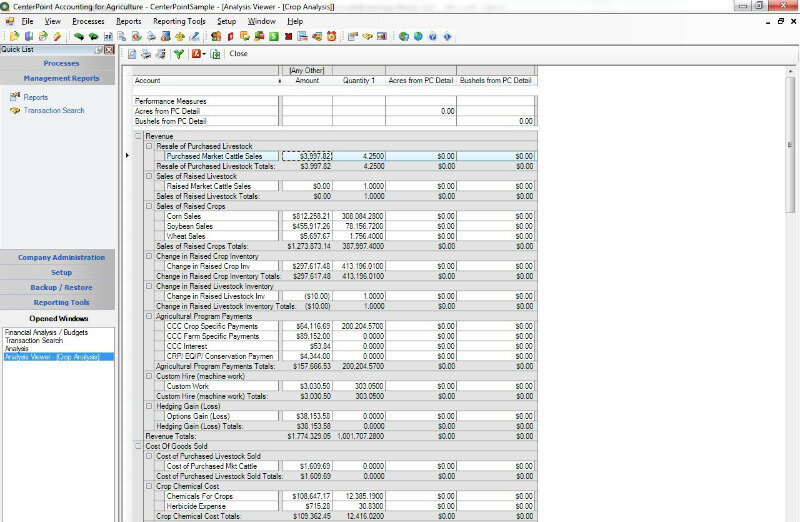Open the Processes menu
Image resolution: width=800 pixels, height=522 pixels.
click(88, 20)
